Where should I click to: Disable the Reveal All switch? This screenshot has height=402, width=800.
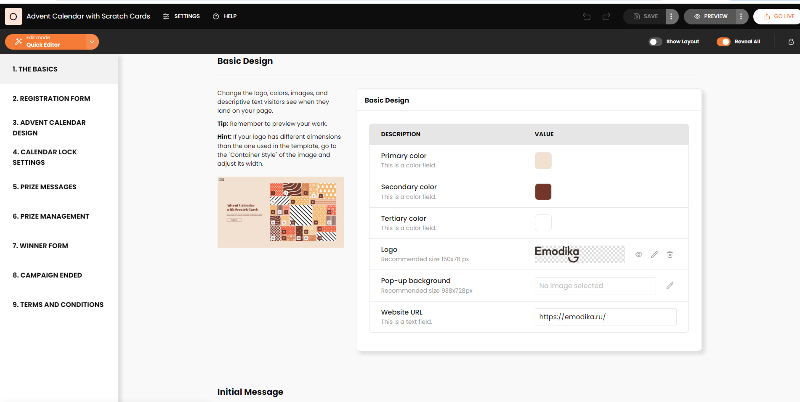723,42
